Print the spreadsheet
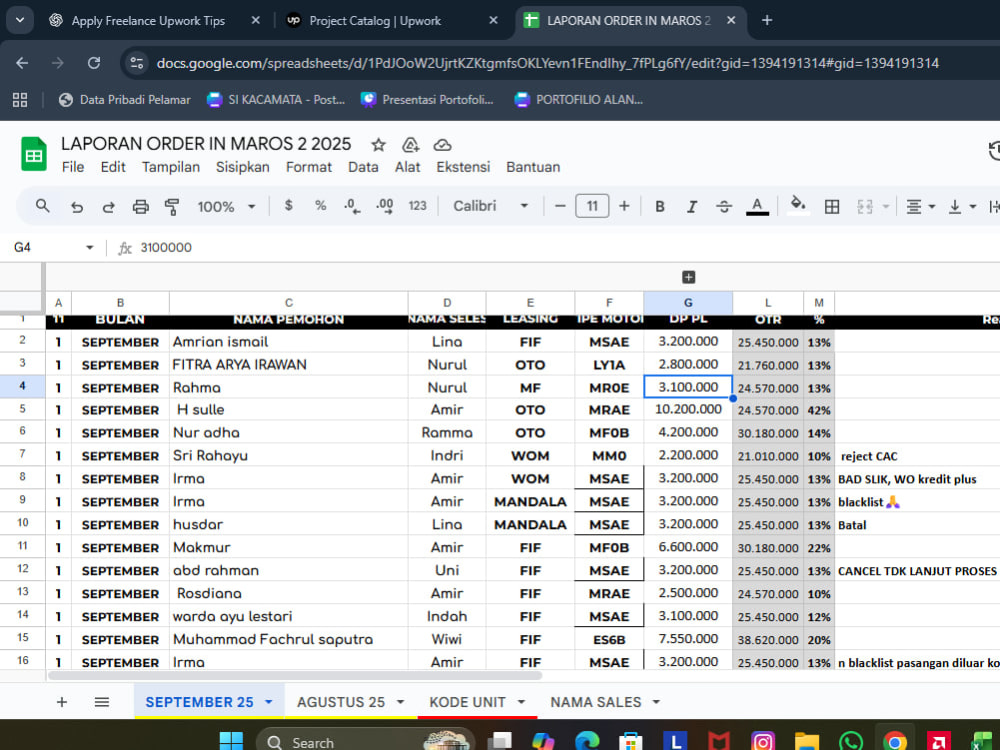 point(140,207)
